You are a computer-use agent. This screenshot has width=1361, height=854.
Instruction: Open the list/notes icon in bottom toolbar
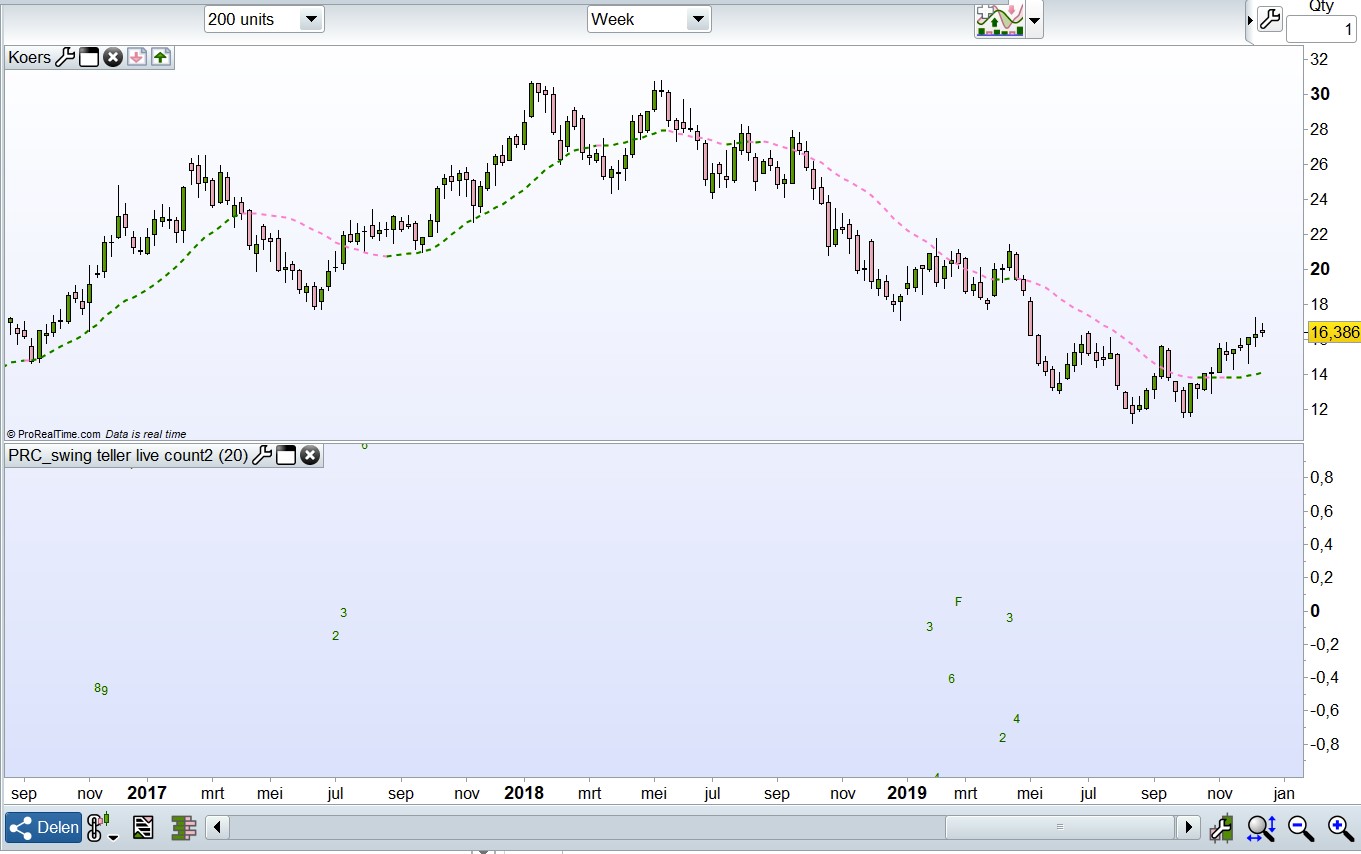(x=142, y=827)
